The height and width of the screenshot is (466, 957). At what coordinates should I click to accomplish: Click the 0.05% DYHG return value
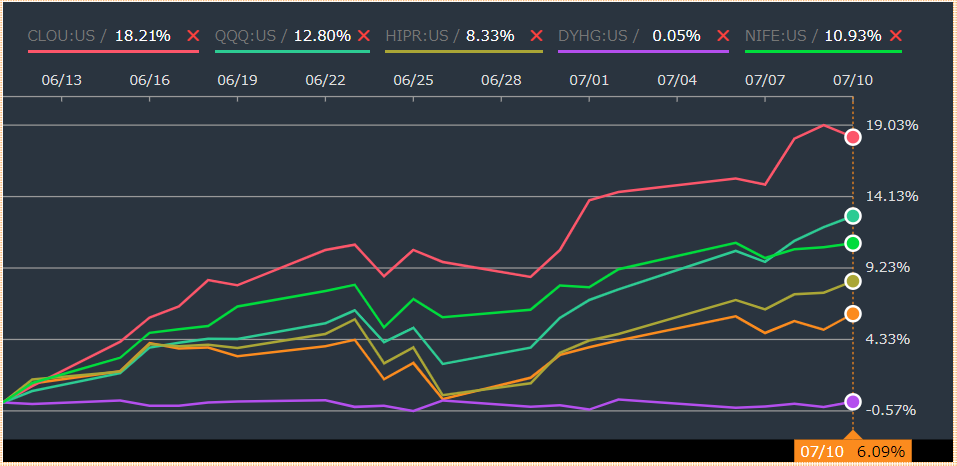676,36
